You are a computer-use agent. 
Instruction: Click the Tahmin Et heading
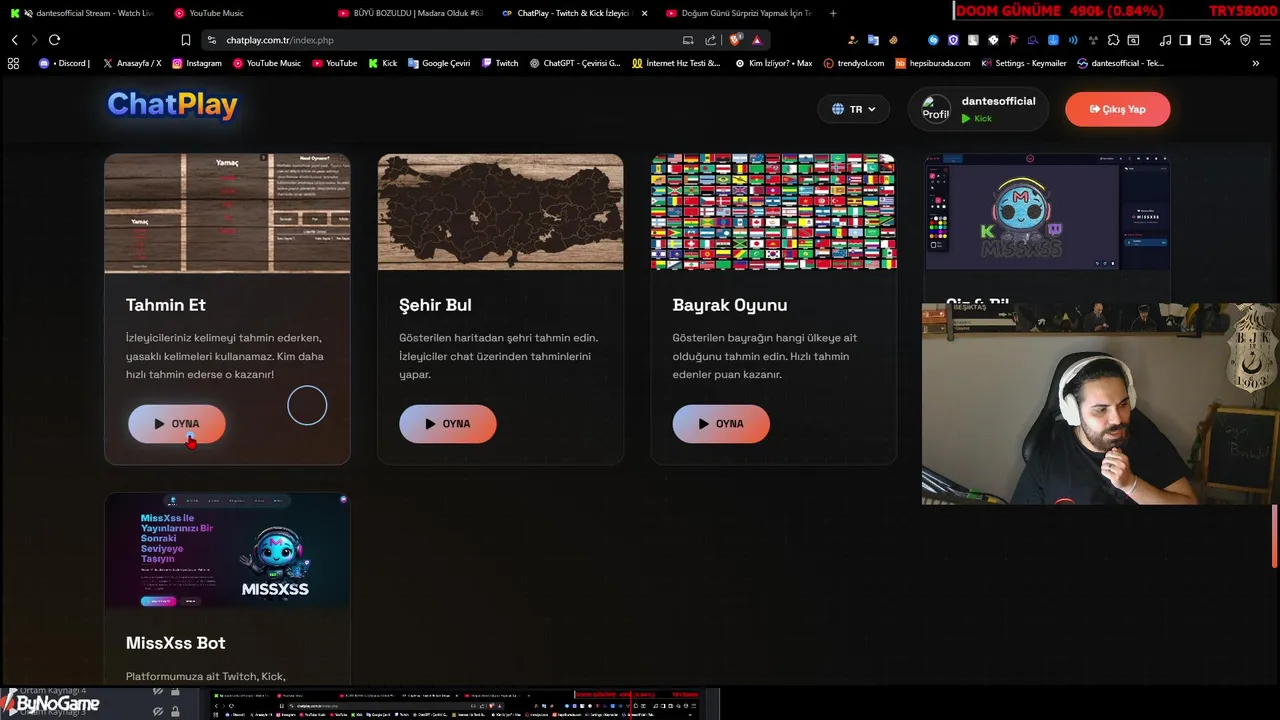coord(166,305)
